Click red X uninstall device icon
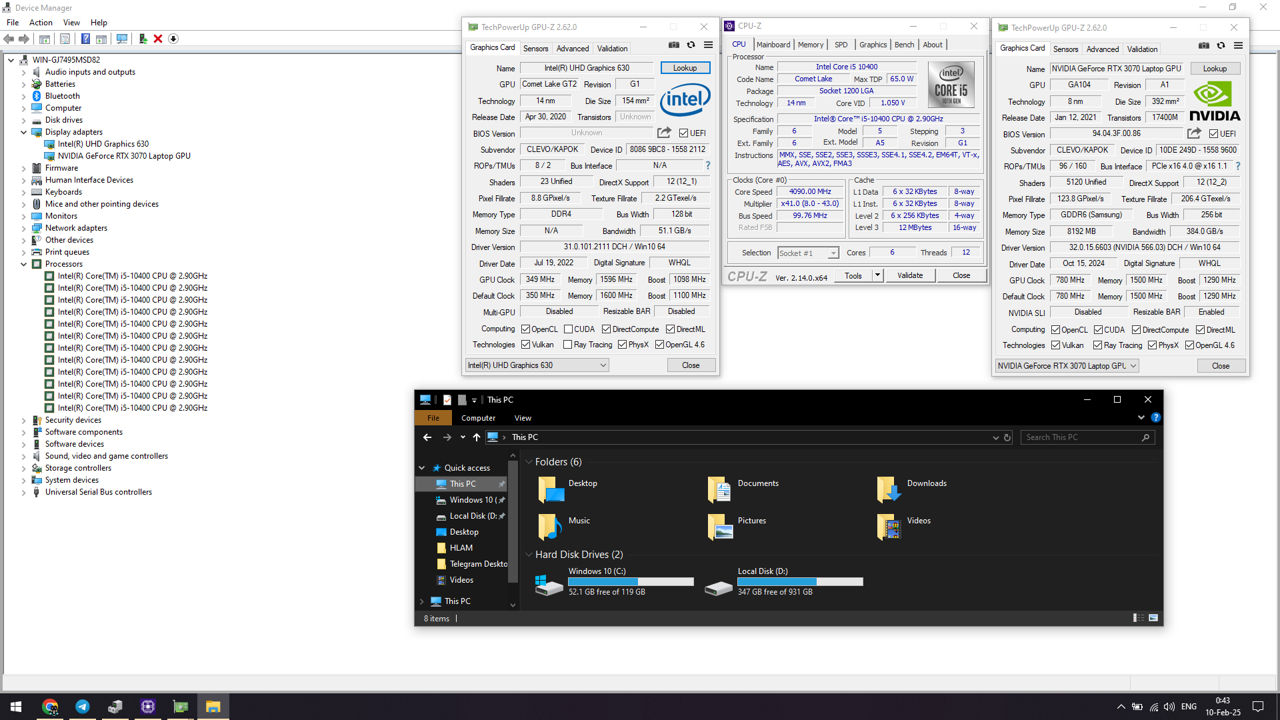Image resolution: width=1280 pixels, height=720 pixels. 158,39
